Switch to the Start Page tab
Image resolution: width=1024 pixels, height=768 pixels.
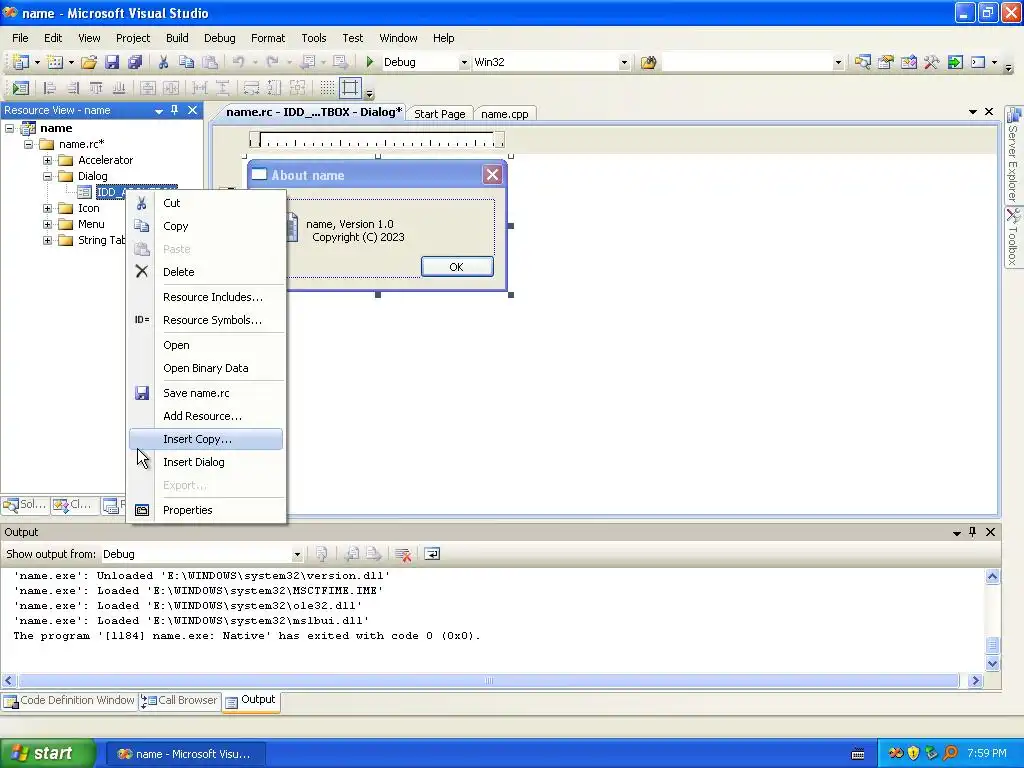coord(440,114)
